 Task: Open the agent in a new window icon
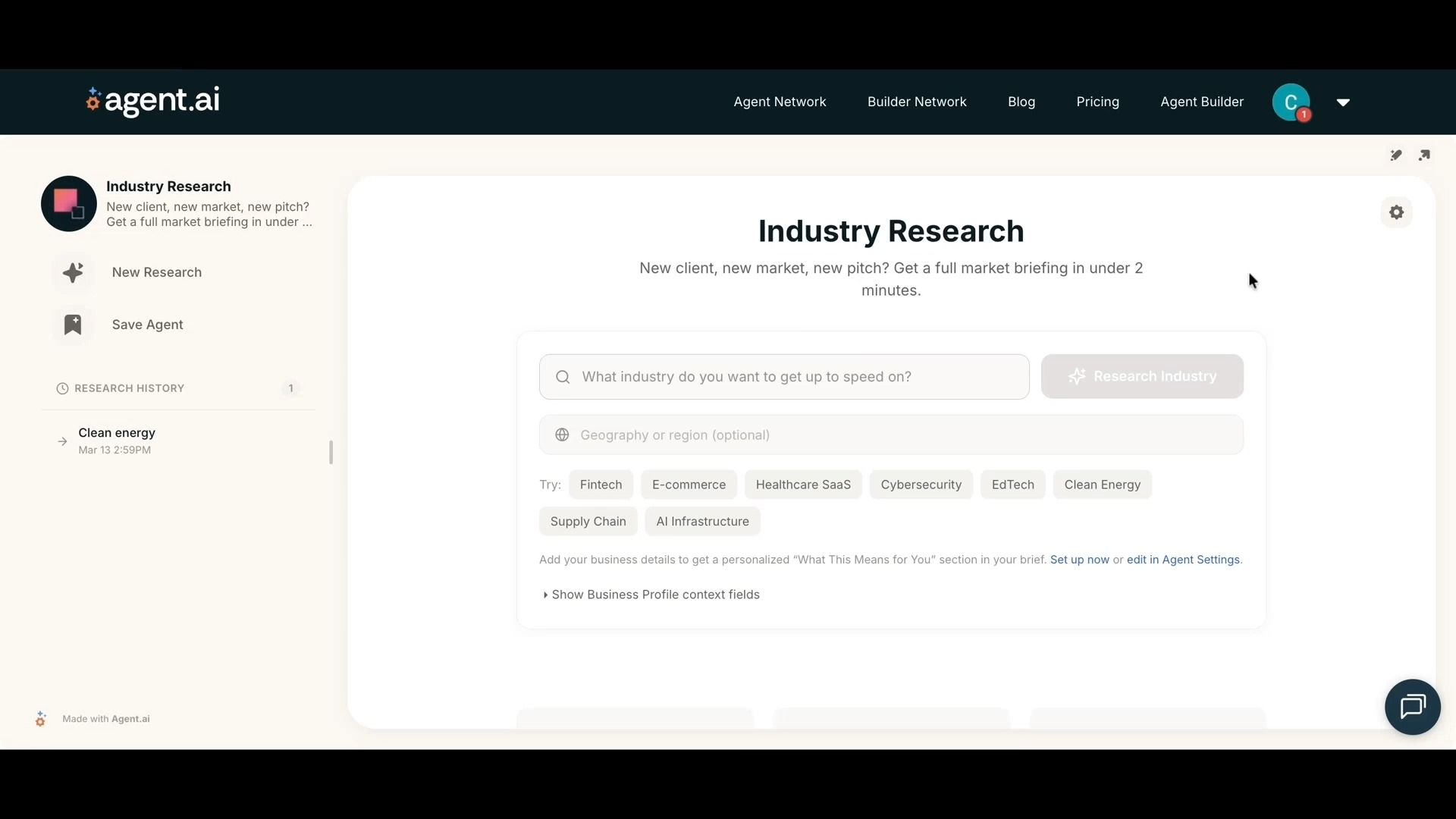click(x=1425, y=155)
